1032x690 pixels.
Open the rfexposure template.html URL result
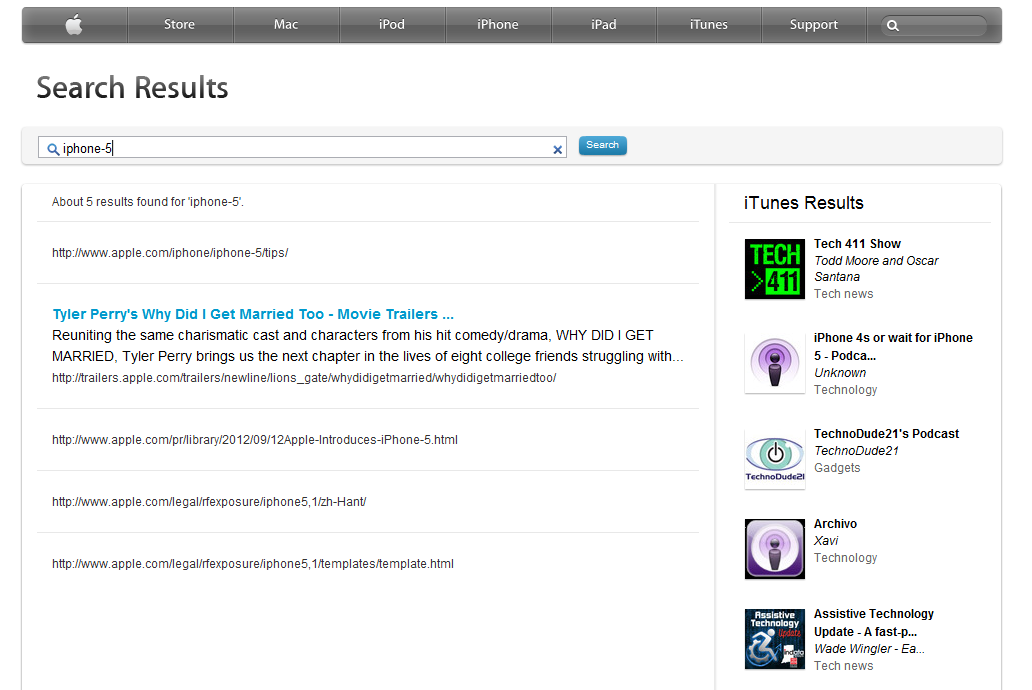[253, 564]
